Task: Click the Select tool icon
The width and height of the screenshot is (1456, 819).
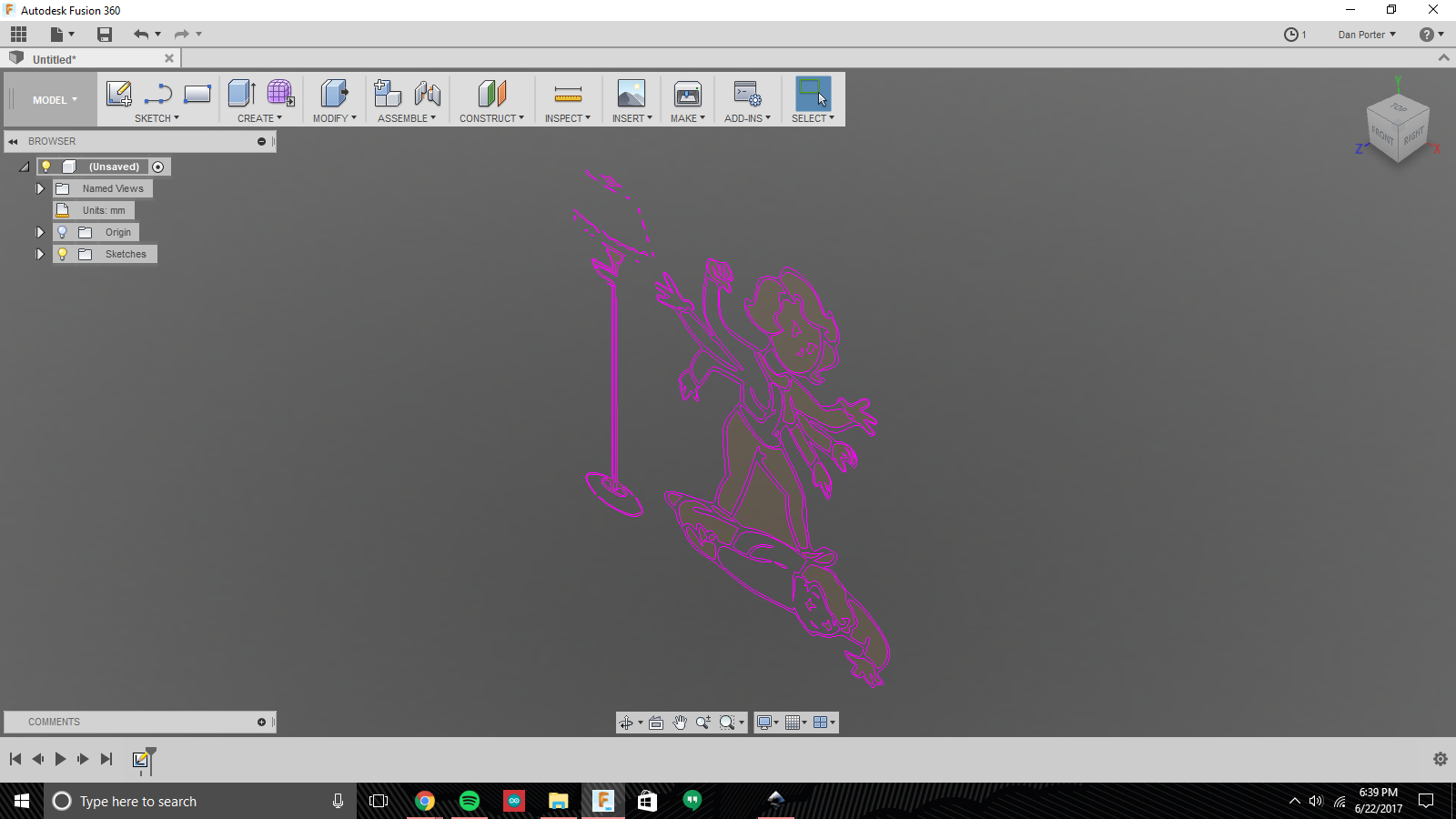Action: (813, 93)
